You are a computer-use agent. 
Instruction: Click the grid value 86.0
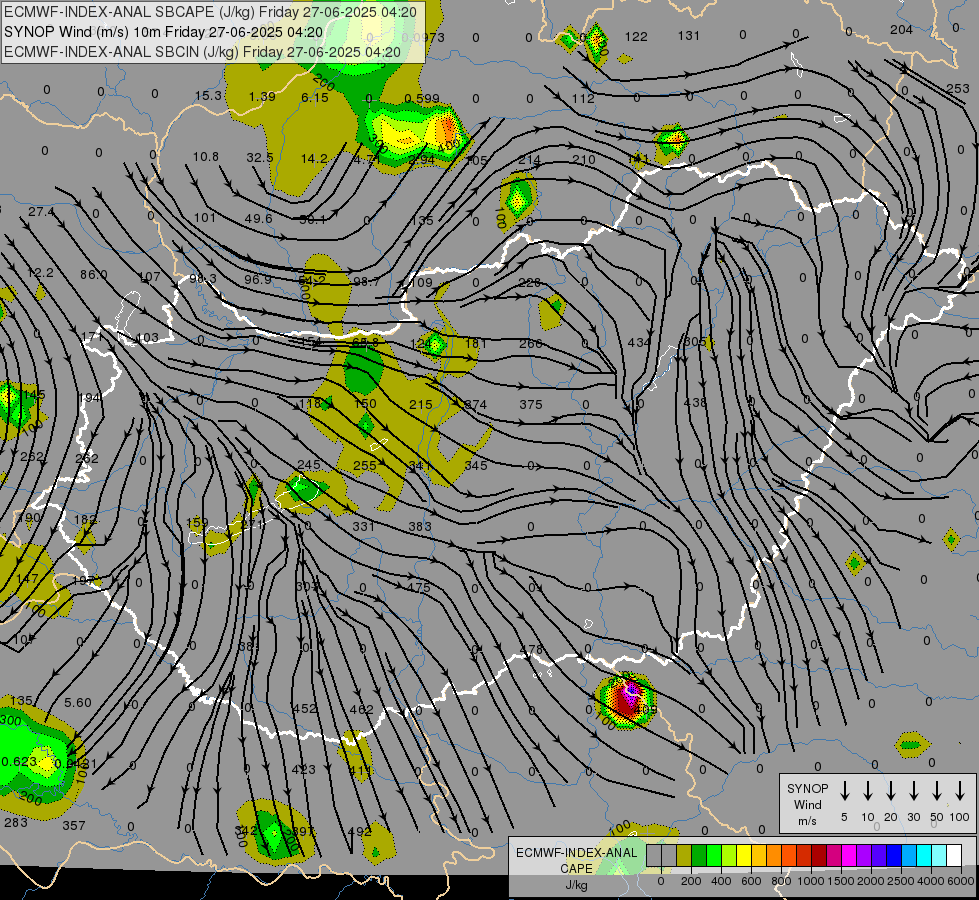[x=94, y=274]
